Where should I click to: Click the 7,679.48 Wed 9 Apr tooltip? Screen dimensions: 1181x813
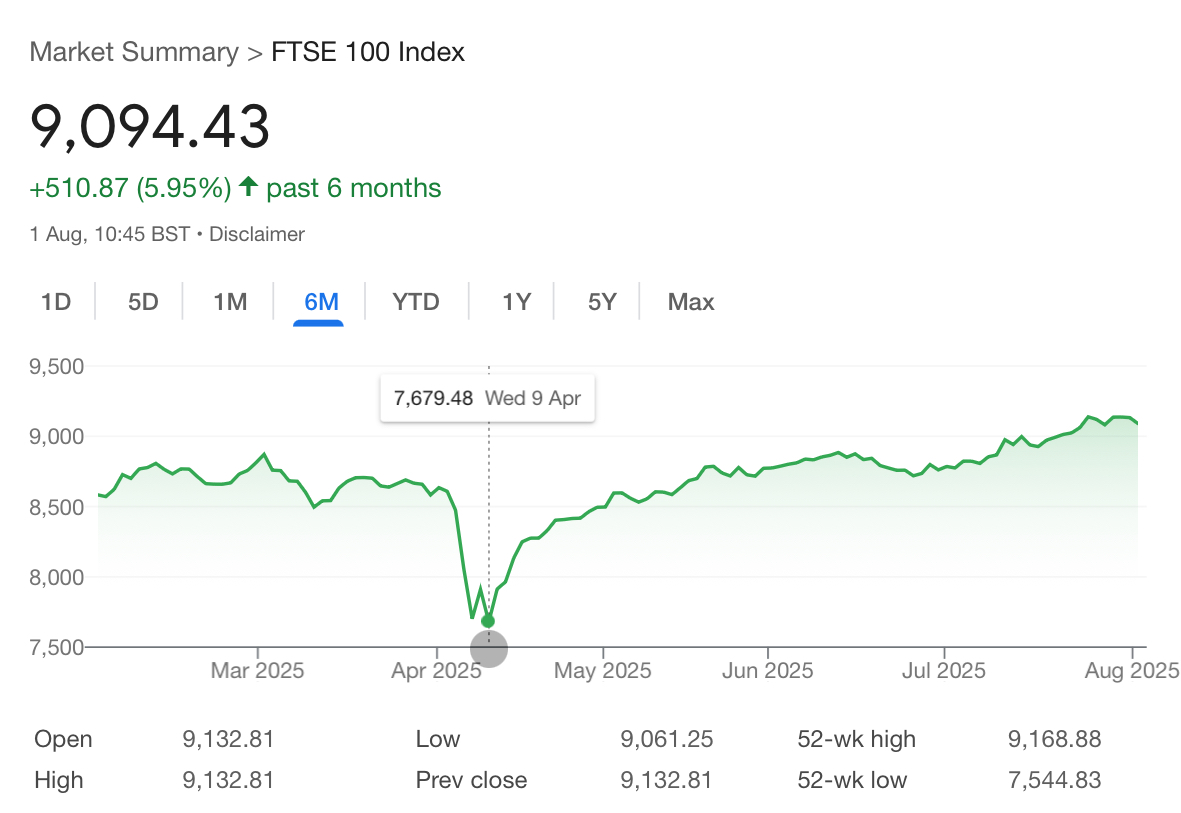click(487, 398)
